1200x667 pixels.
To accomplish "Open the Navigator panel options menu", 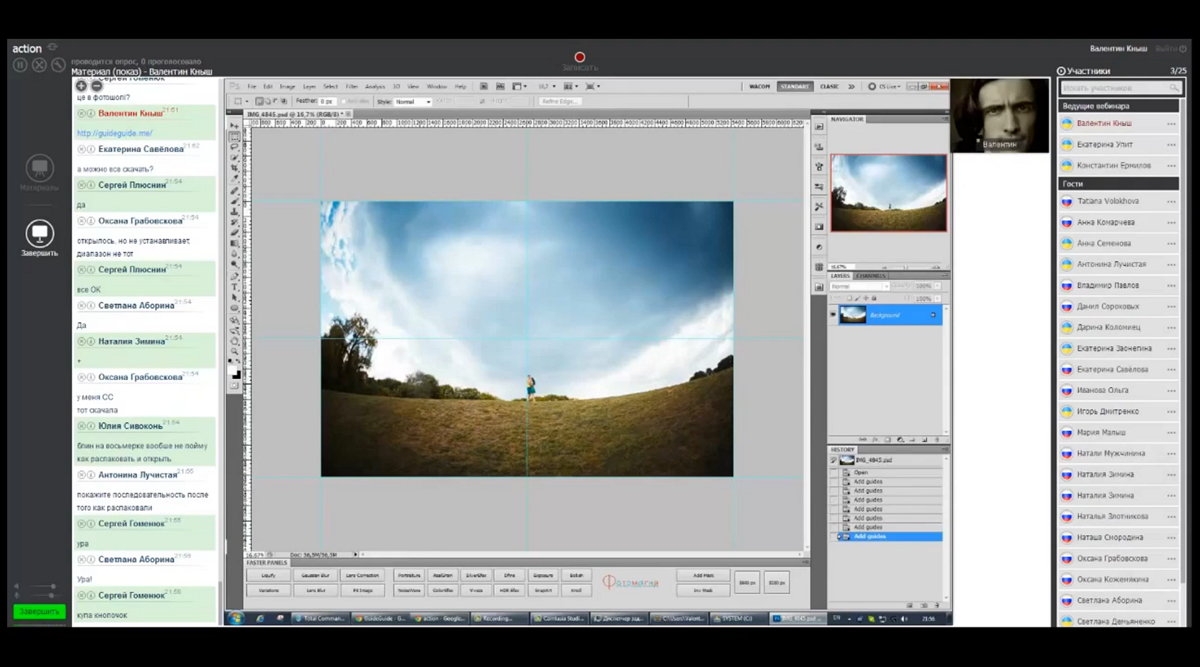I will coord(946,118).
